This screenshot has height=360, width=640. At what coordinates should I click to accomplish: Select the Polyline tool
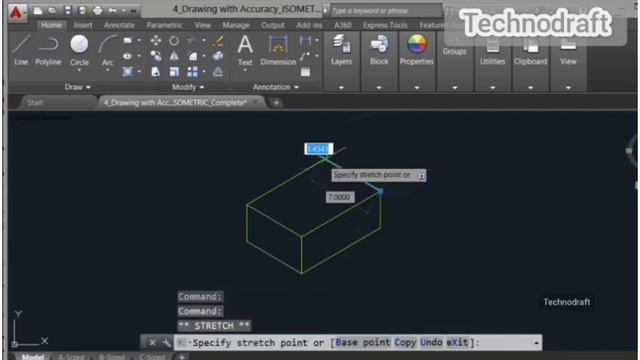point(48,51)
